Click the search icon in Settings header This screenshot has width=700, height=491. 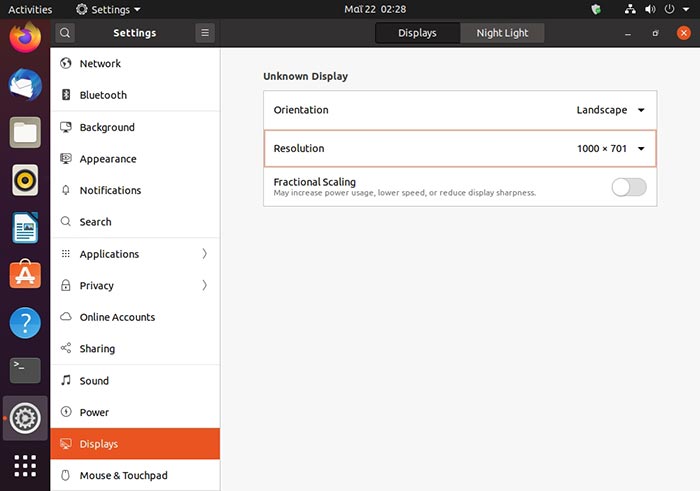point(65,33)
